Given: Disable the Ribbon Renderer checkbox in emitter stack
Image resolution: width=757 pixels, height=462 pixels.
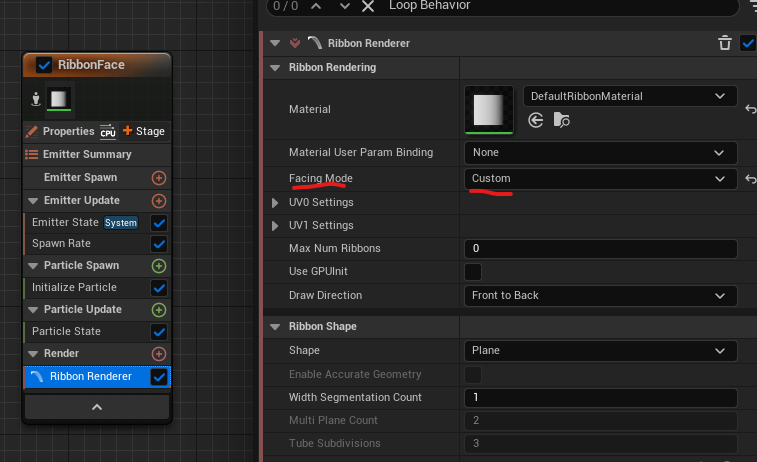Looking at the screenshot, I should (159, 377).
